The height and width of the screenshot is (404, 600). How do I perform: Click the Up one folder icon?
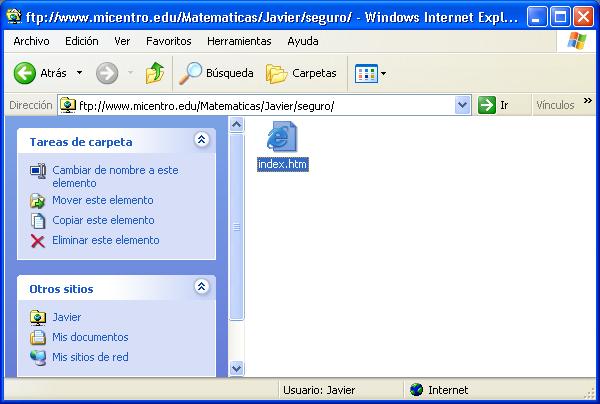point(154,73)
